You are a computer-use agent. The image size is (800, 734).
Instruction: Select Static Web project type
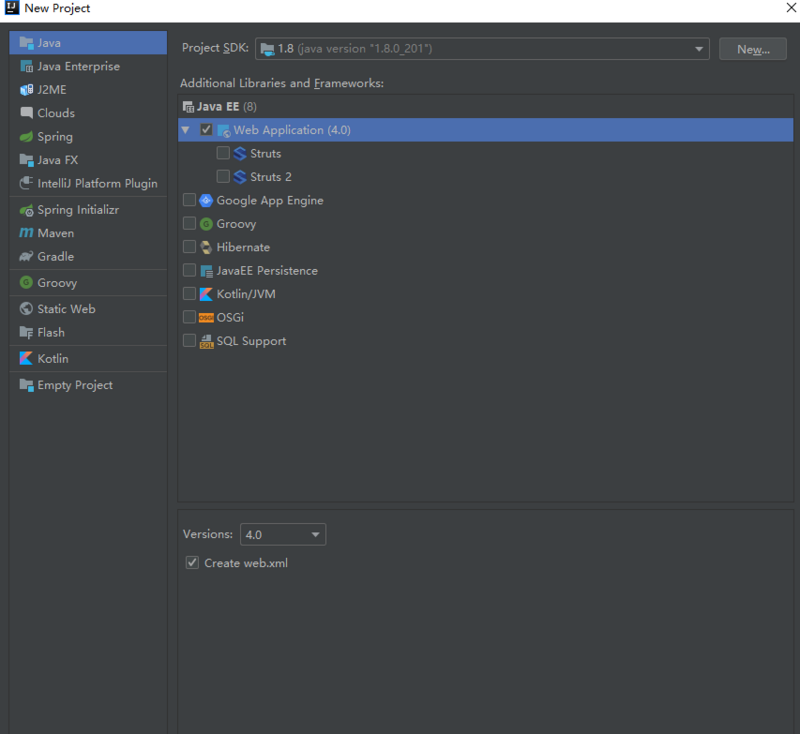click(x=88, y=309)
